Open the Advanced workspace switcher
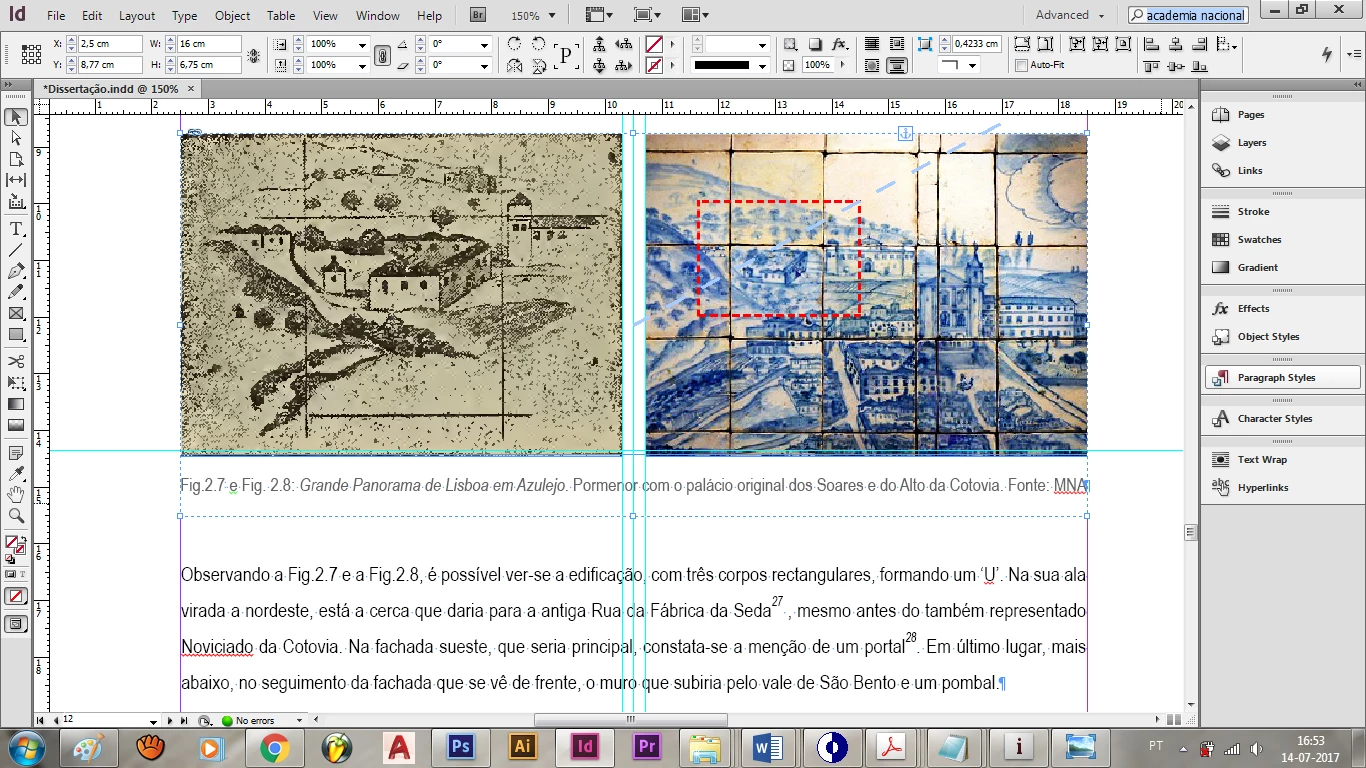1366x768 pixels. 1070,15
